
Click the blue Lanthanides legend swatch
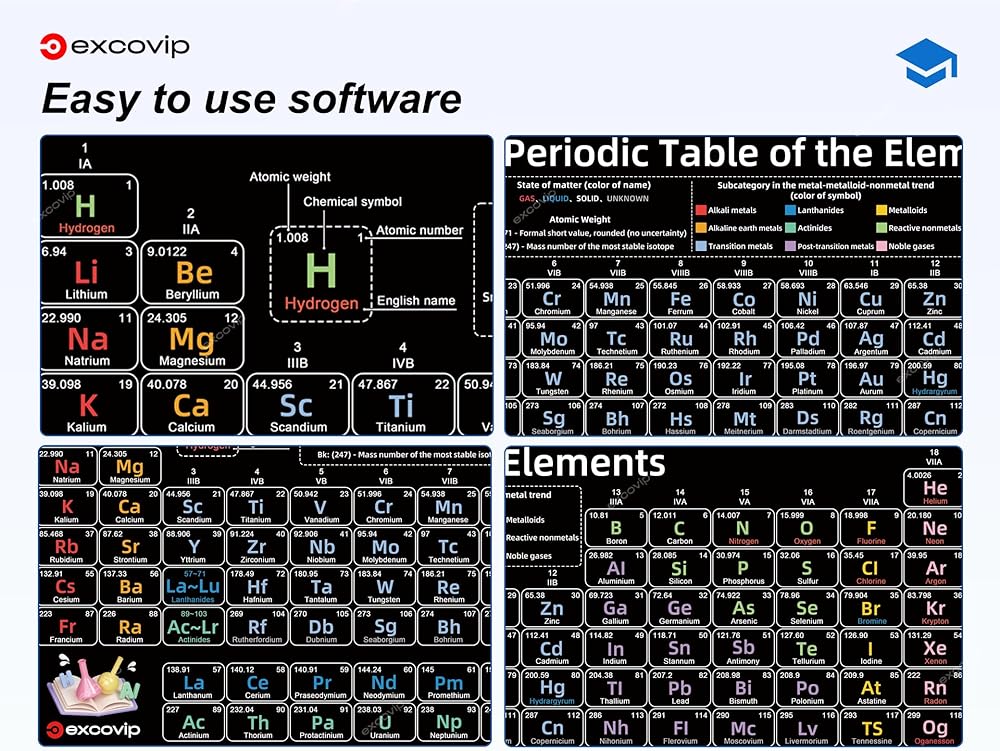click(x=790, y=210)
